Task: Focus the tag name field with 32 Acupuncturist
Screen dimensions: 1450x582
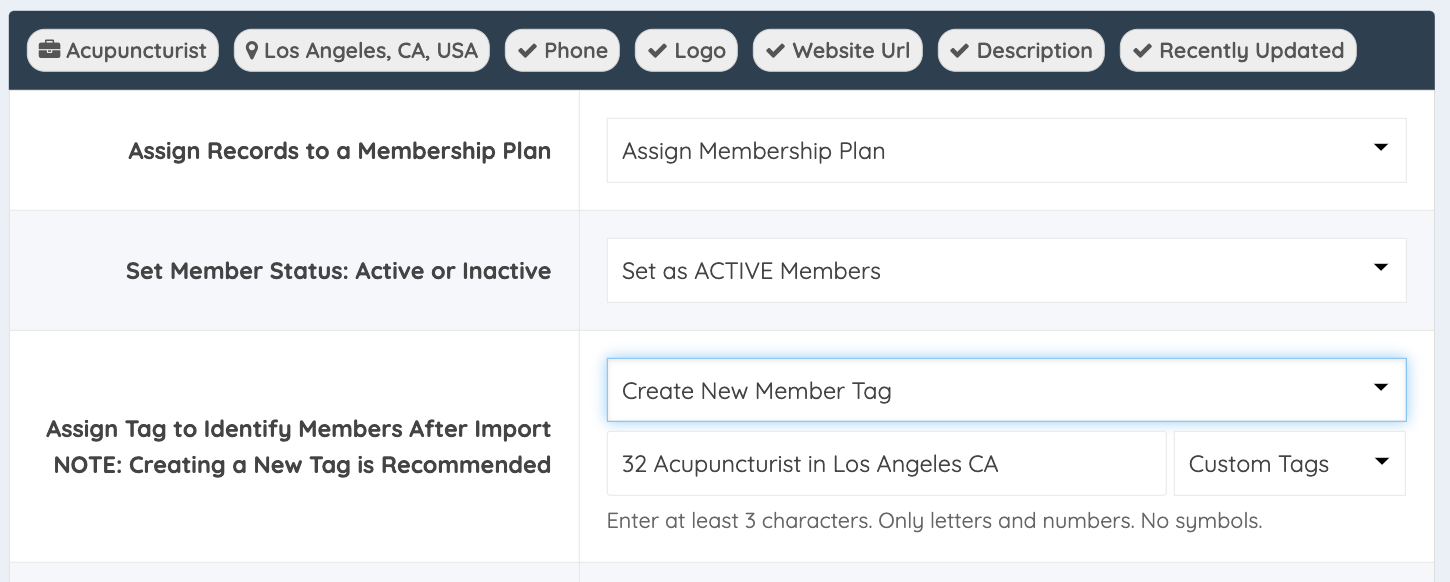Action: (x=886, y=464)
